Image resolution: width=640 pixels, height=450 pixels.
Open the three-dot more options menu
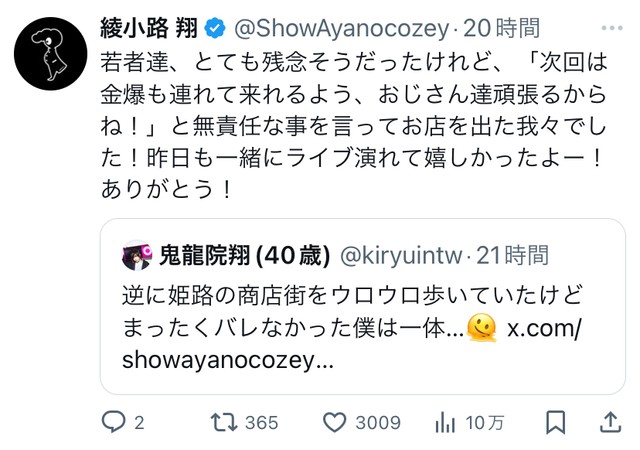612,28
